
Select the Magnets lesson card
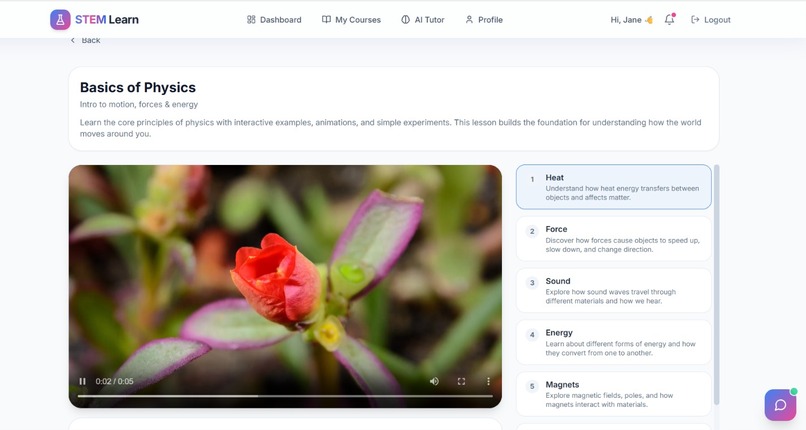point(614,394)
